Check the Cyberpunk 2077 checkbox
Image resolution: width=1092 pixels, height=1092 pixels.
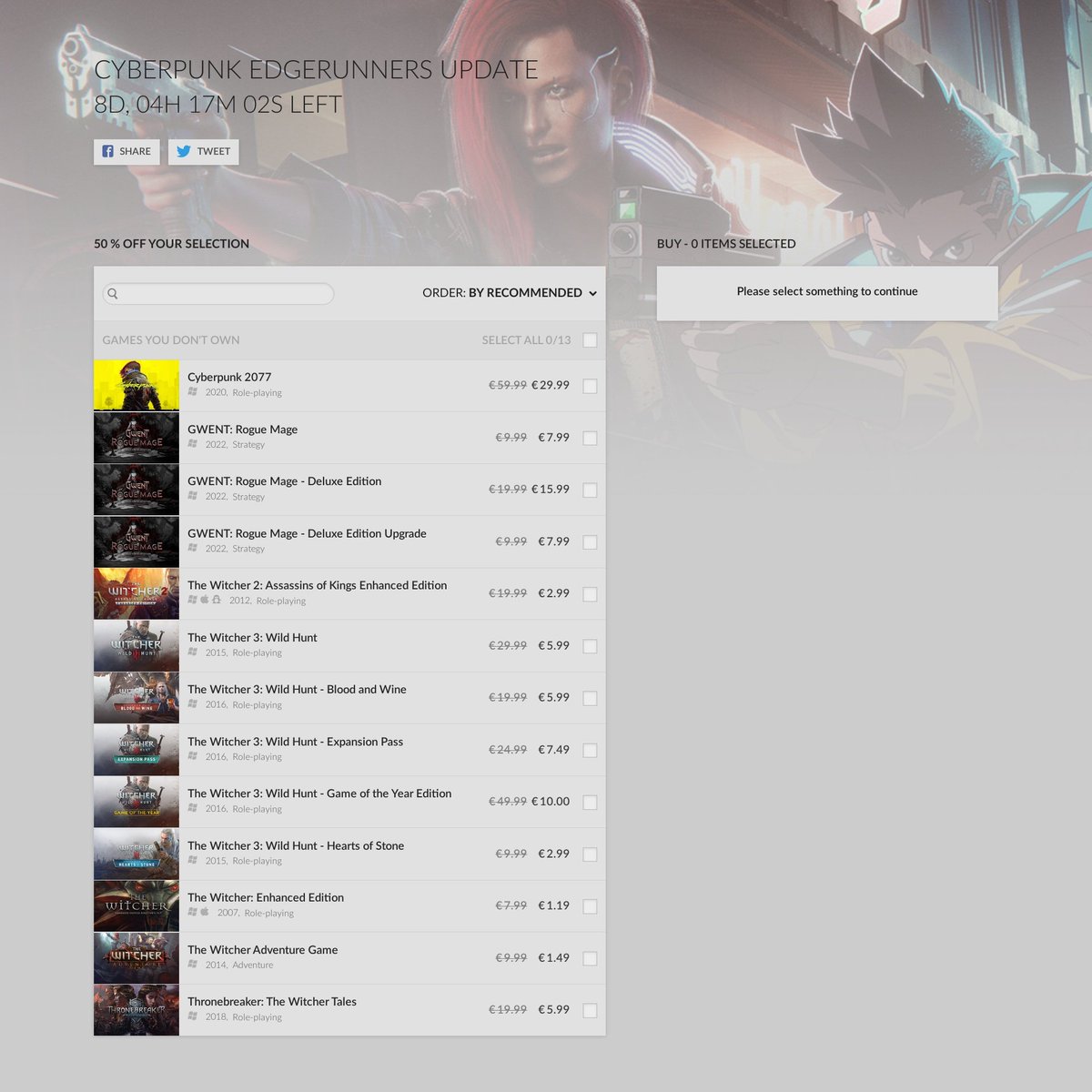click(x=590, y=386)
